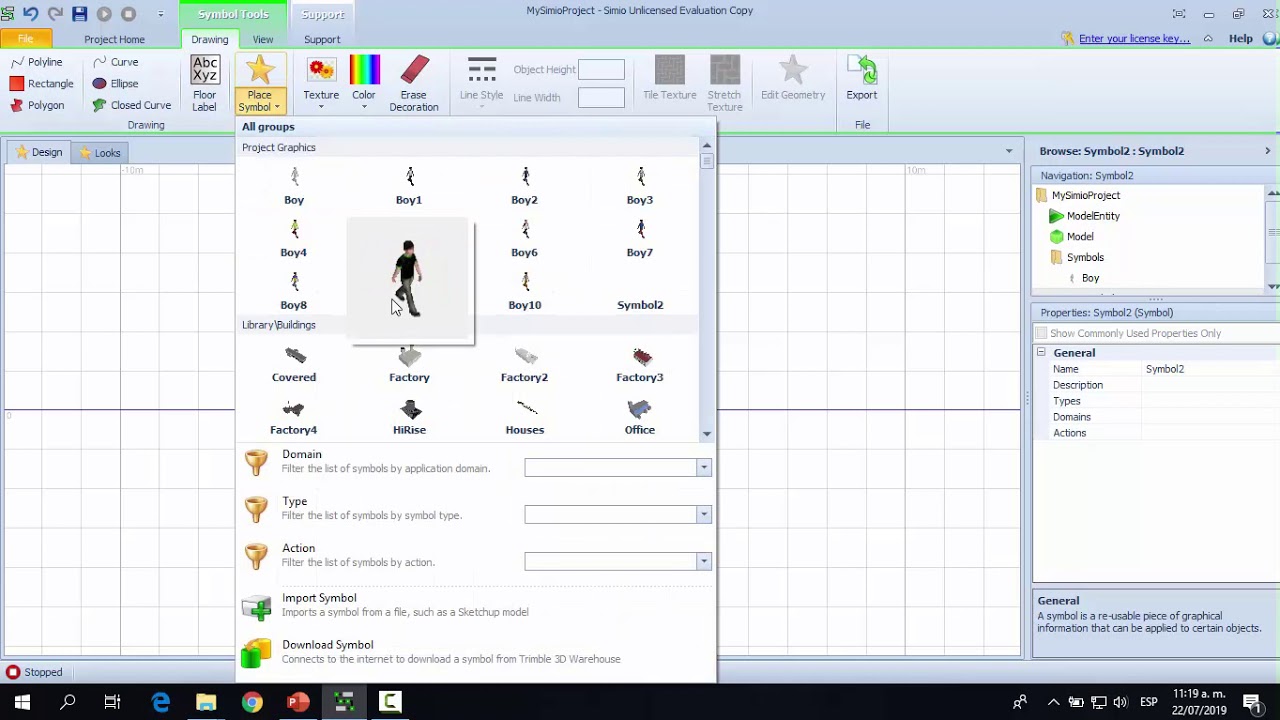The height and width of the screenshot is (720, 1280).
Task: Choose the Boy1 symbol
Action: (409, 187)
